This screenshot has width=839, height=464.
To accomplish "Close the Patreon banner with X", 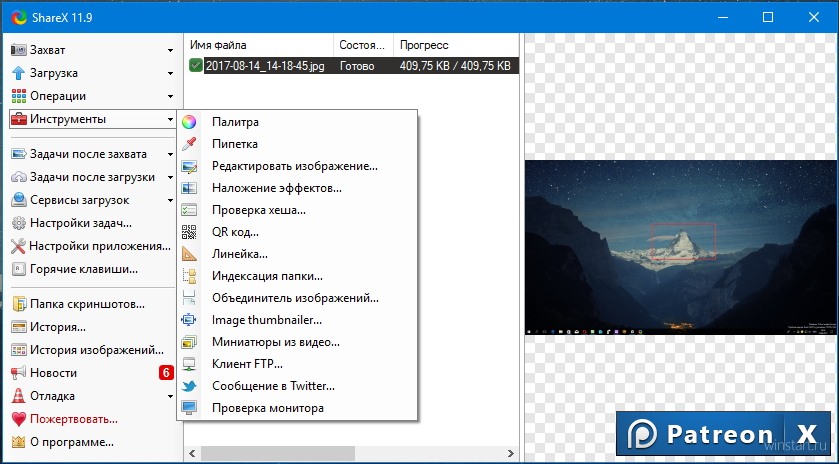I will [807, 434].
